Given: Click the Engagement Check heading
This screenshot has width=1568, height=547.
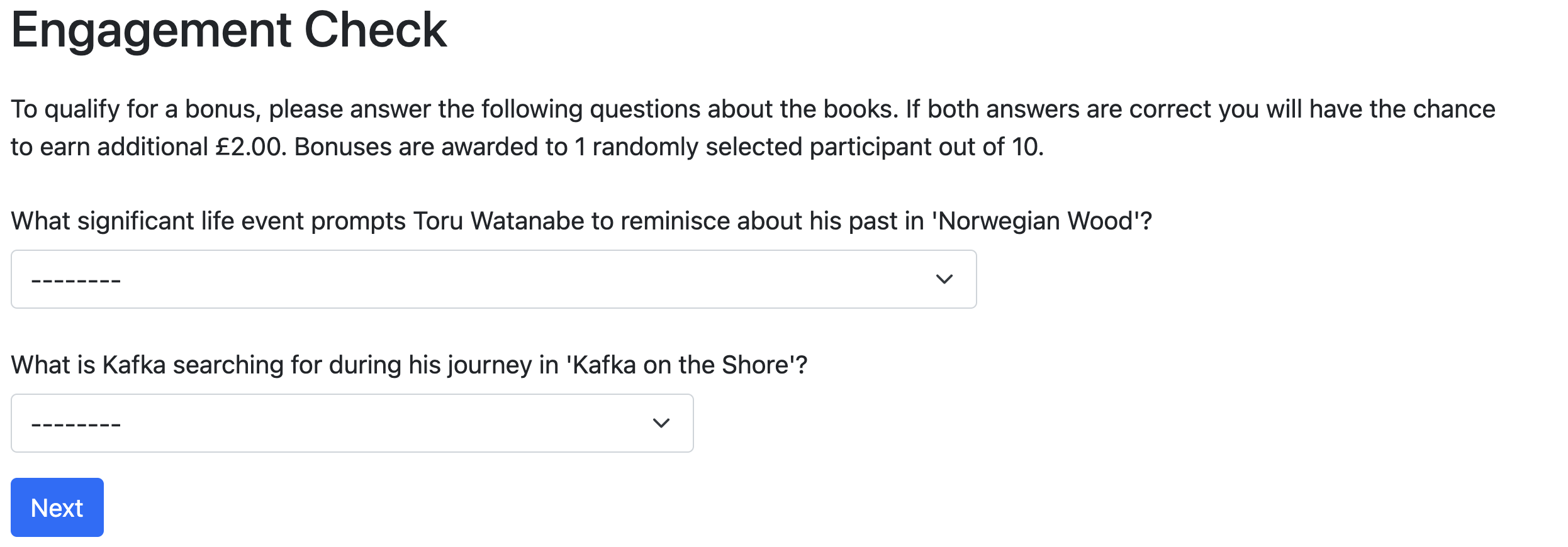Looking at the screenshot, I should pyautogui.click(x=229, y=30).
